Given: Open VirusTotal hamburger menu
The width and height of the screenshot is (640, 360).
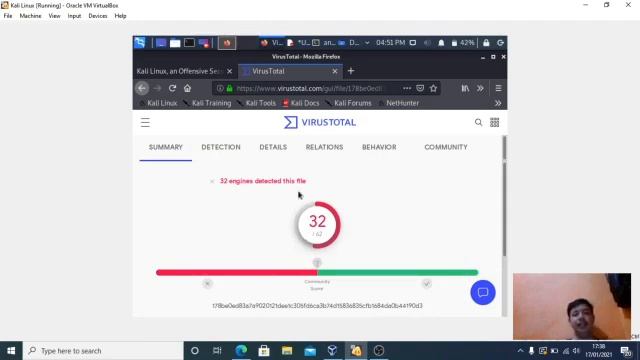Looking at the screenshot, I should [145, 122].
